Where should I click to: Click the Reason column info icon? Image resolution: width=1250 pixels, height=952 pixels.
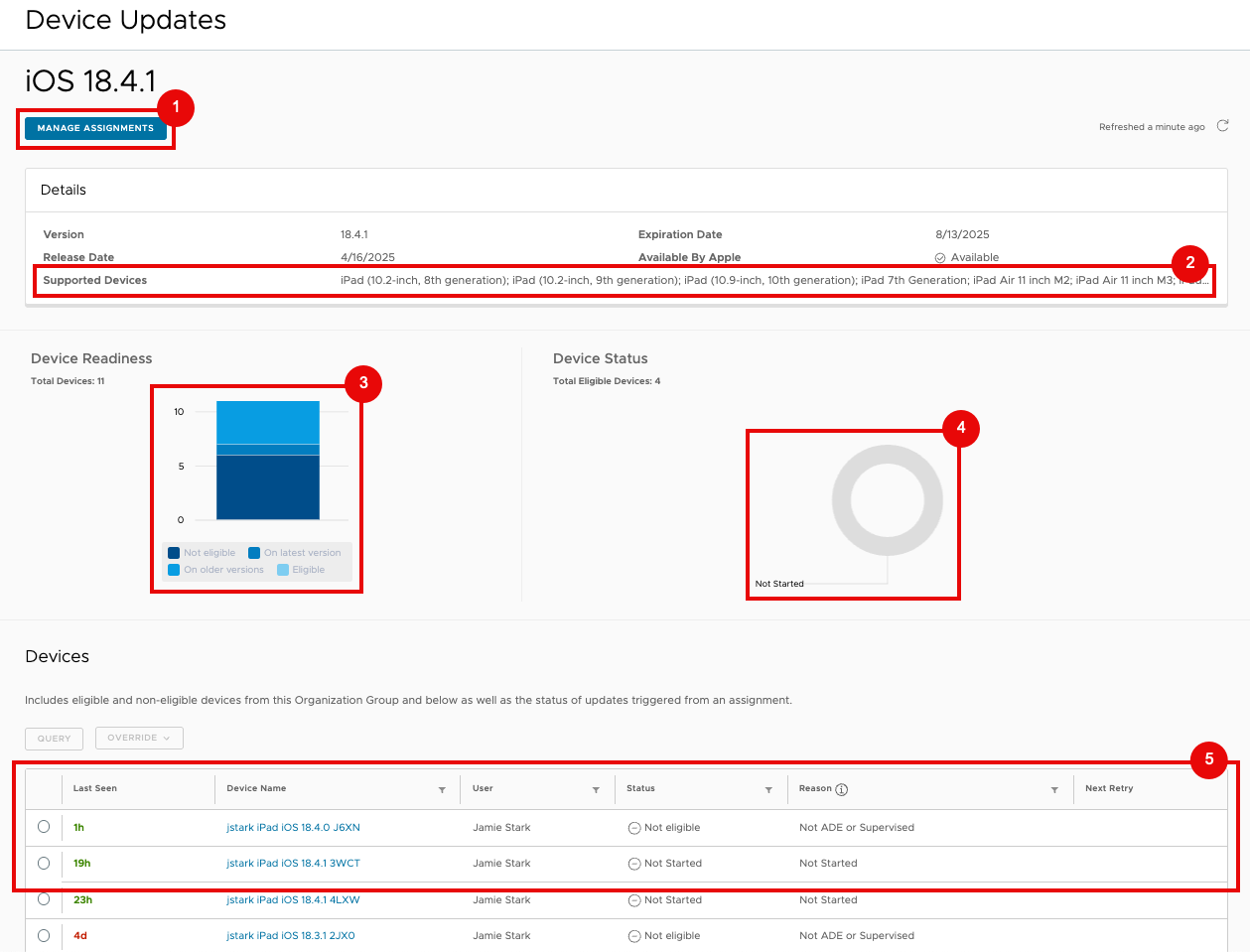[842, 789]
